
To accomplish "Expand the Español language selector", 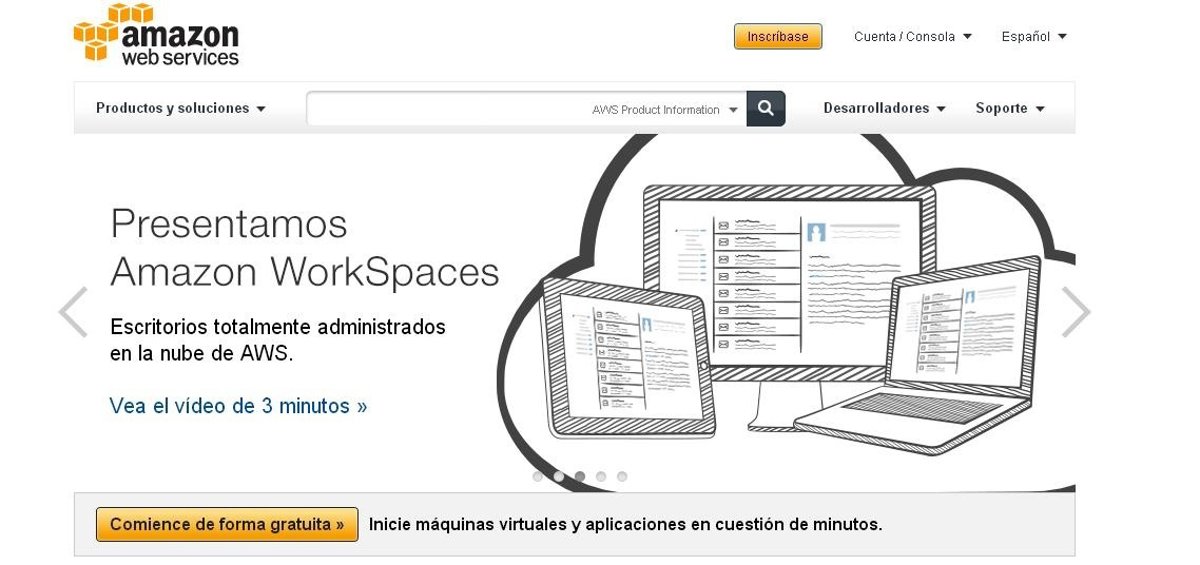I will tap(1033, 37).
